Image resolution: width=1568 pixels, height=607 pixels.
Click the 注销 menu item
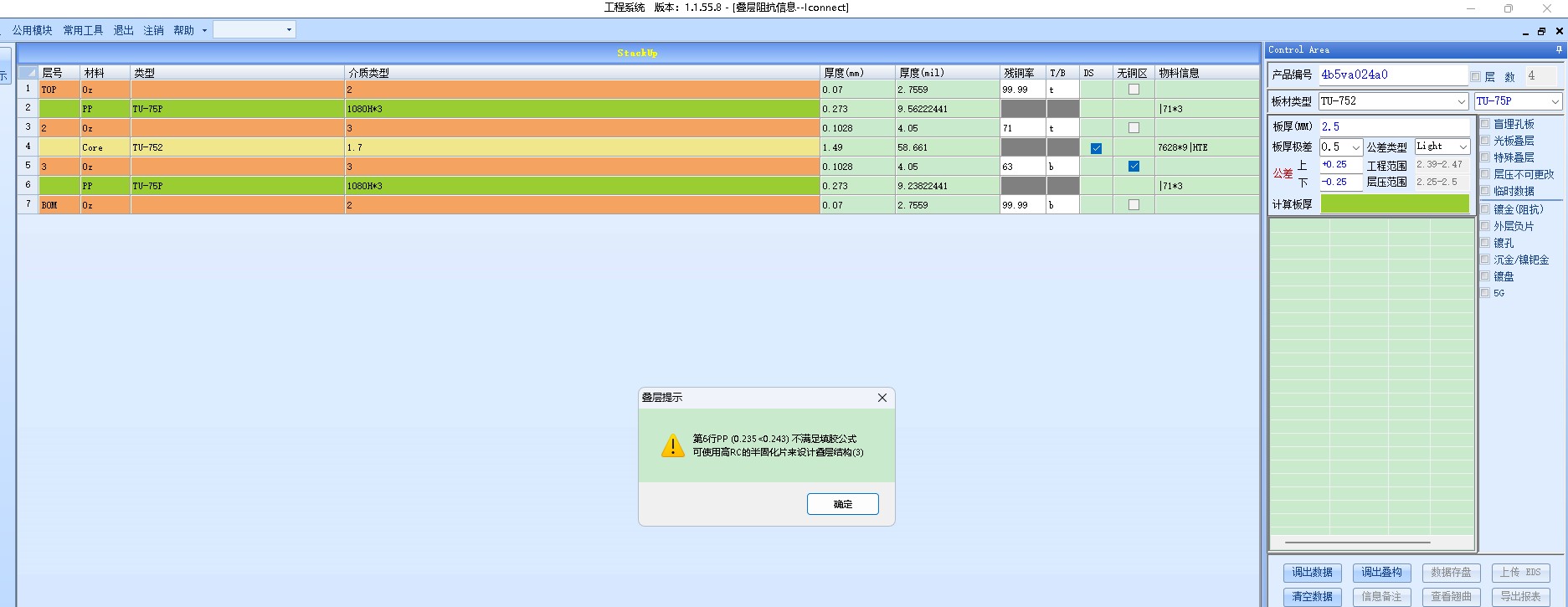point(153,30)
